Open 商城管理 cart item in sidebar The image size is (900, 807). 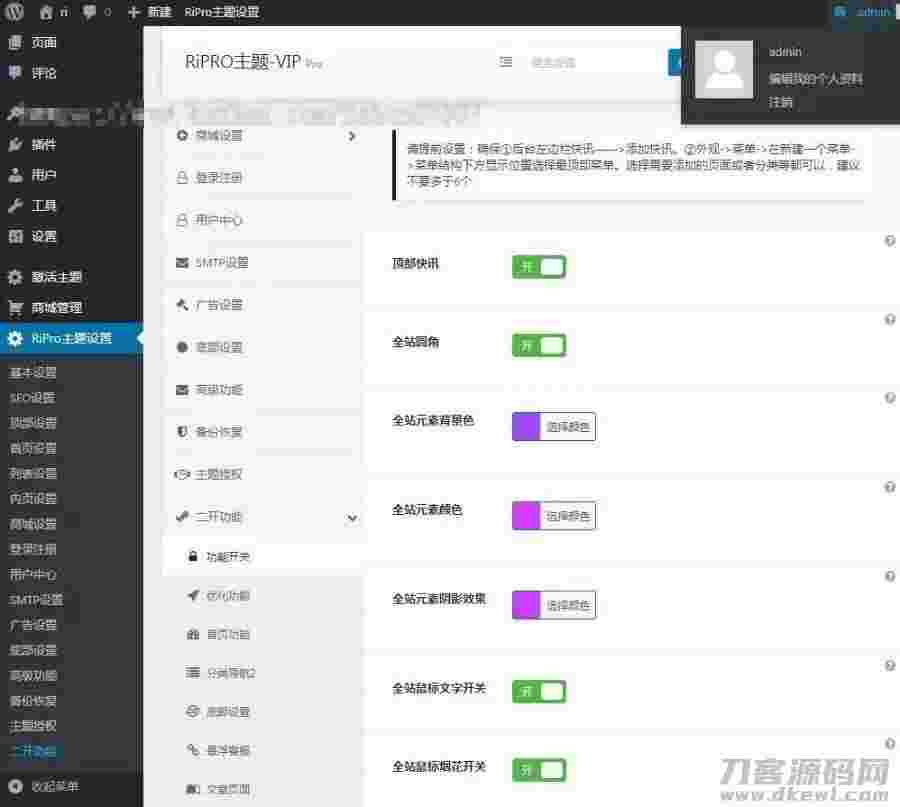[x=55, y=307]
